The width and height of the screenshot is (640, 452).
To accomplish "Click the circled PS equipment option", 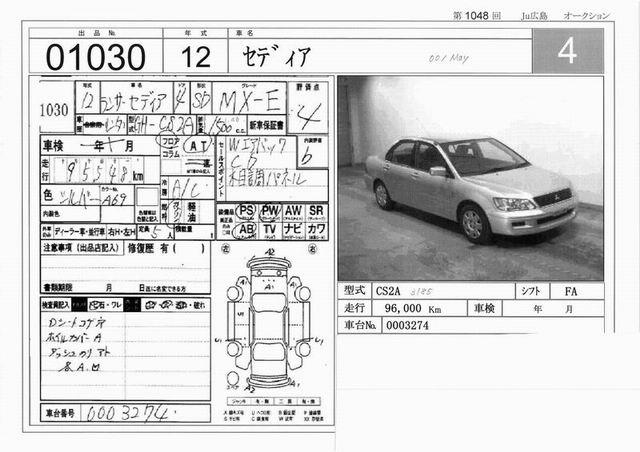I will (x=247, y=211).
